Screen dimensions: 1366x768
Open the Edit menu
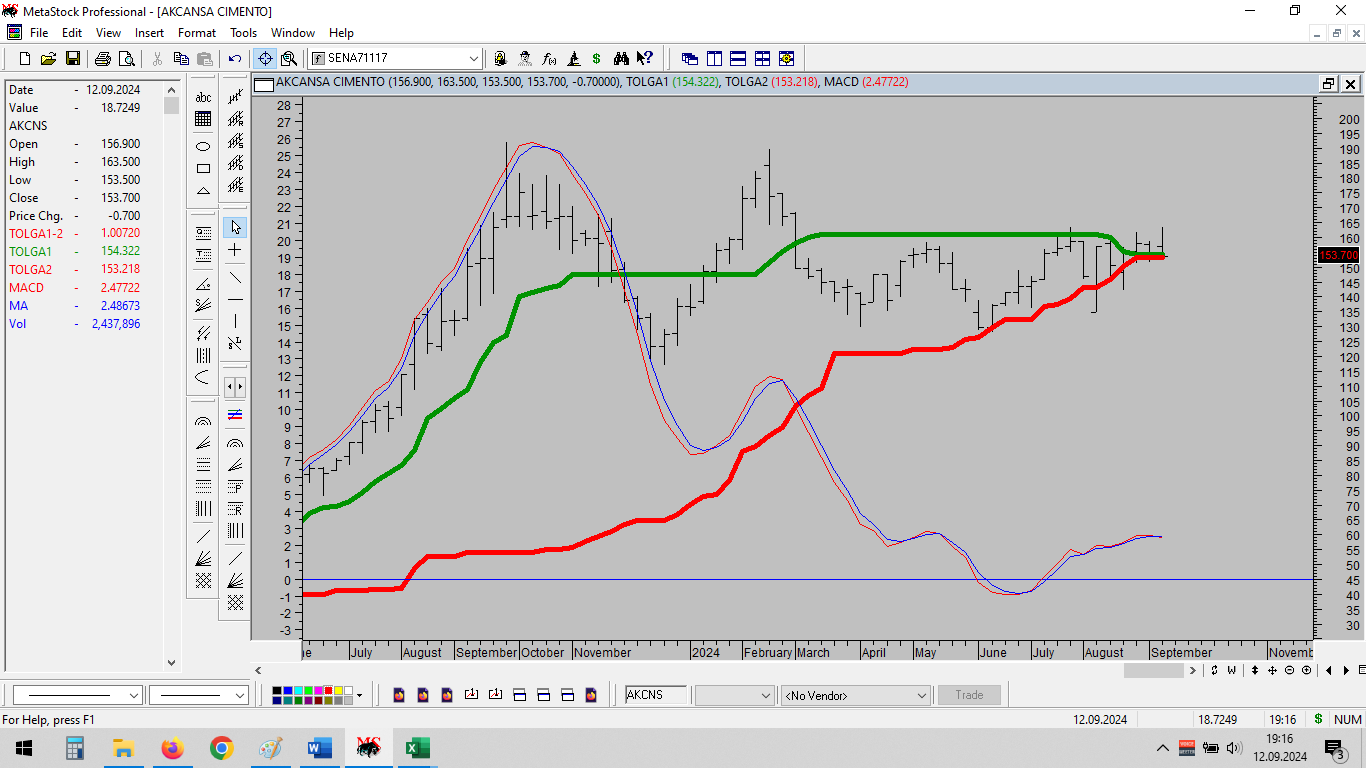(x=72, y=33)
